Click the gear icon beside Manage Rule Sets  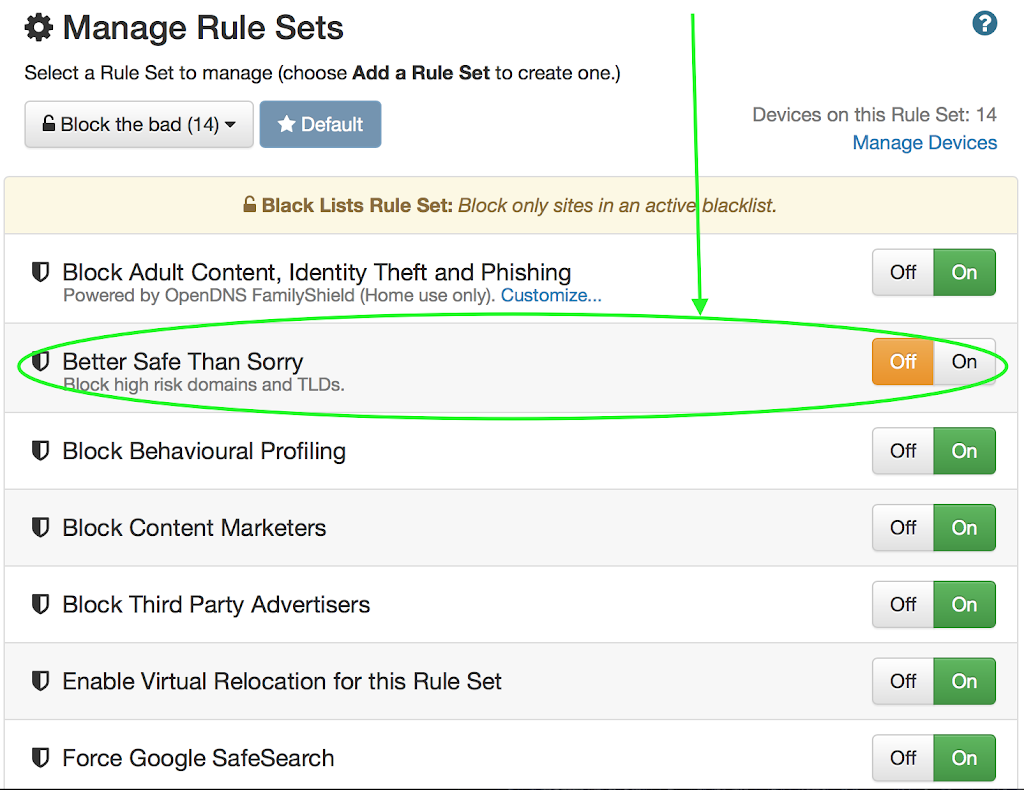39,27
